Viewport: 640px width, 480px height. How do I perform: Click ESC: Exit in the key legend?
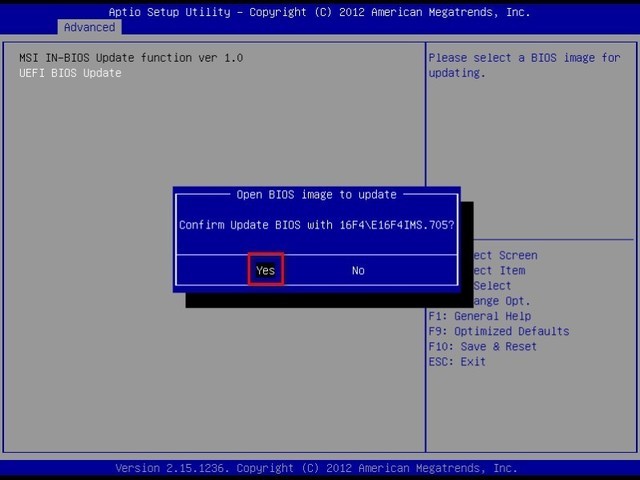pyautogui.click(x=456, y=361)
